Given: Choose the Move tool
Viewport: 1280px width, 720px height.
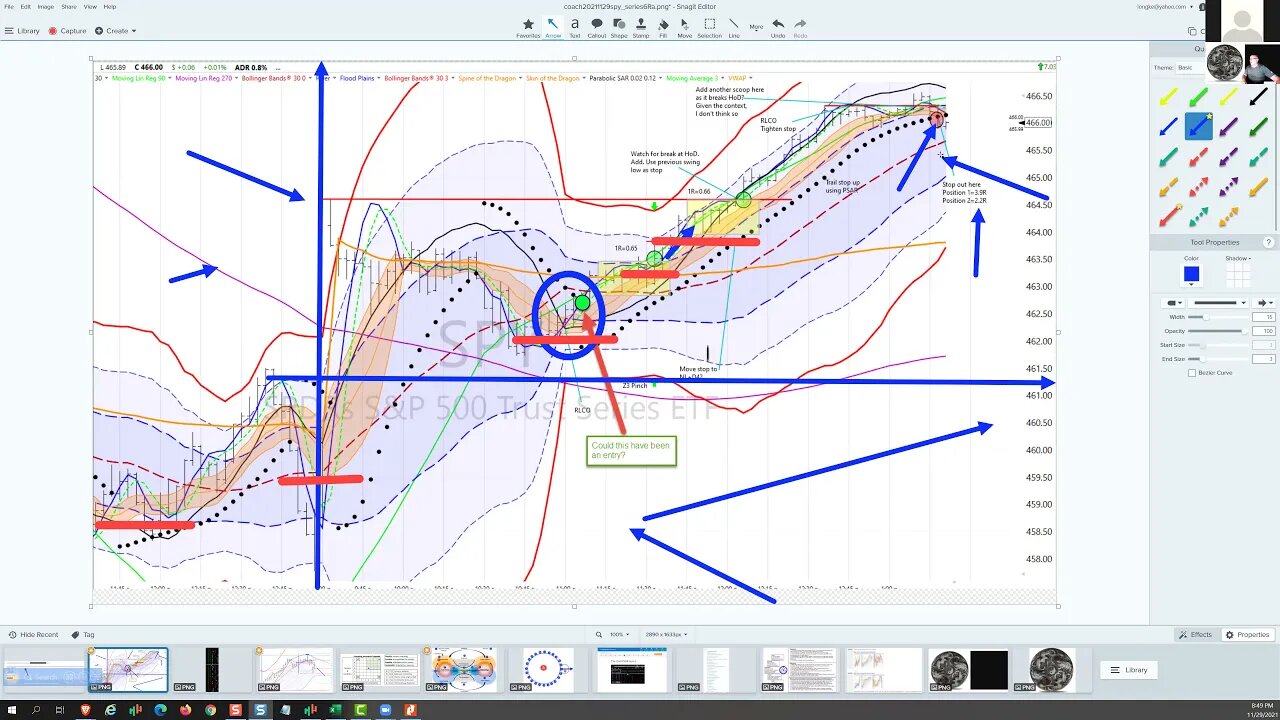Looking at the screenshot, I should [x=684, y=27].
